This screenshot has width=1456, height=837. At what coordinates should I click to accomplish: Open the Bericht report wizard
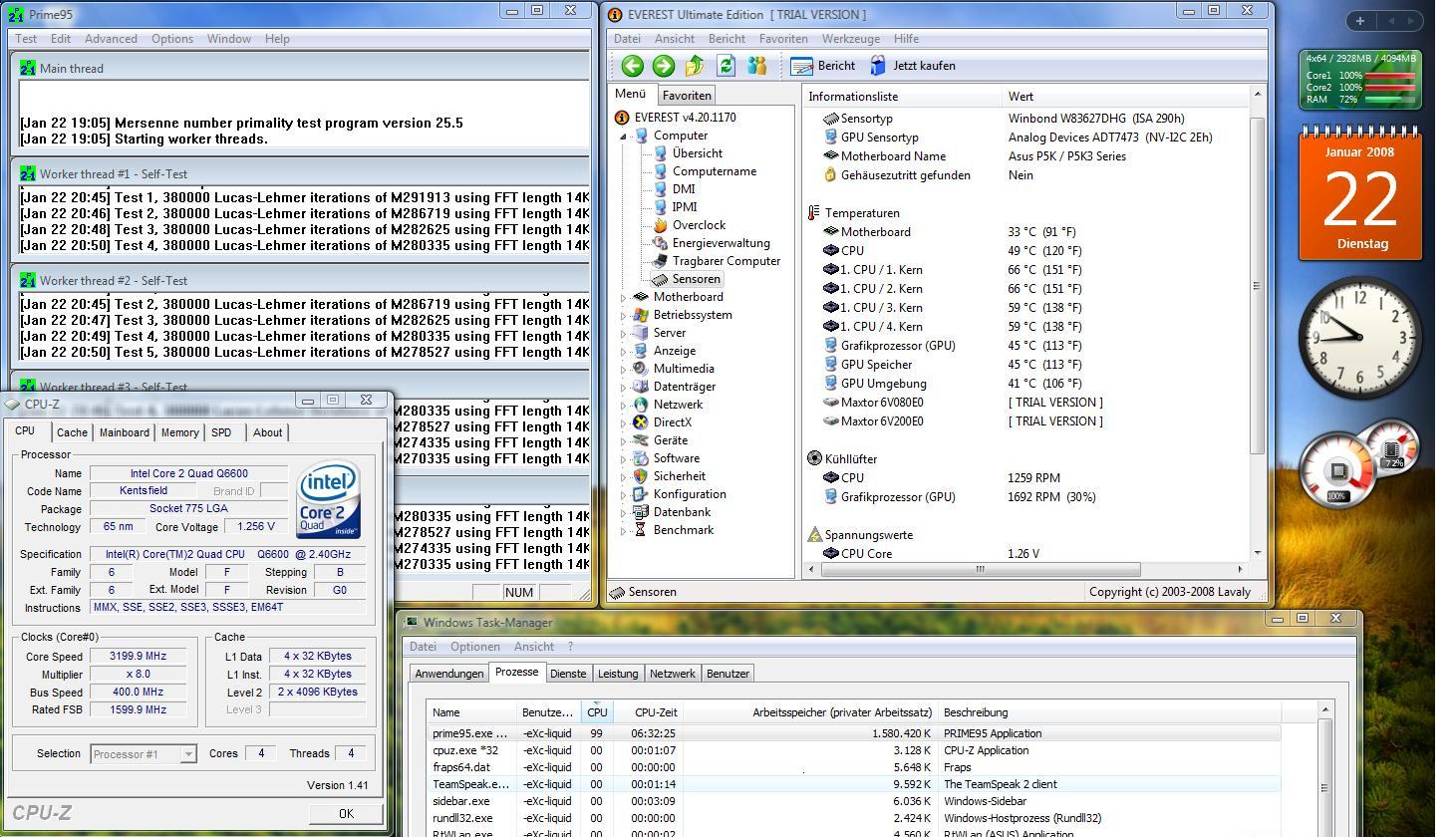pos(823,66)
